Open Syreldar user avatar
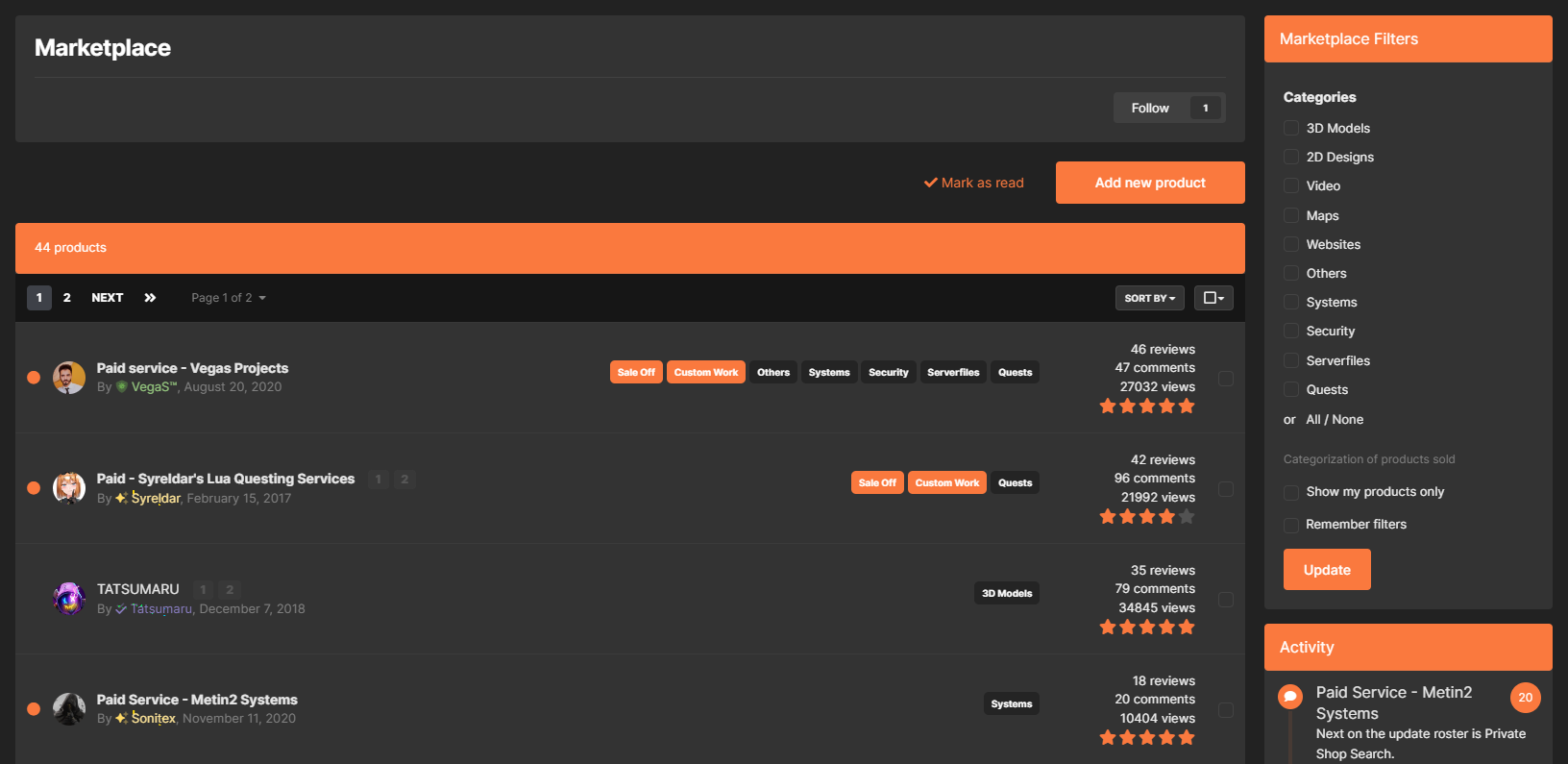 pos(69,488)
